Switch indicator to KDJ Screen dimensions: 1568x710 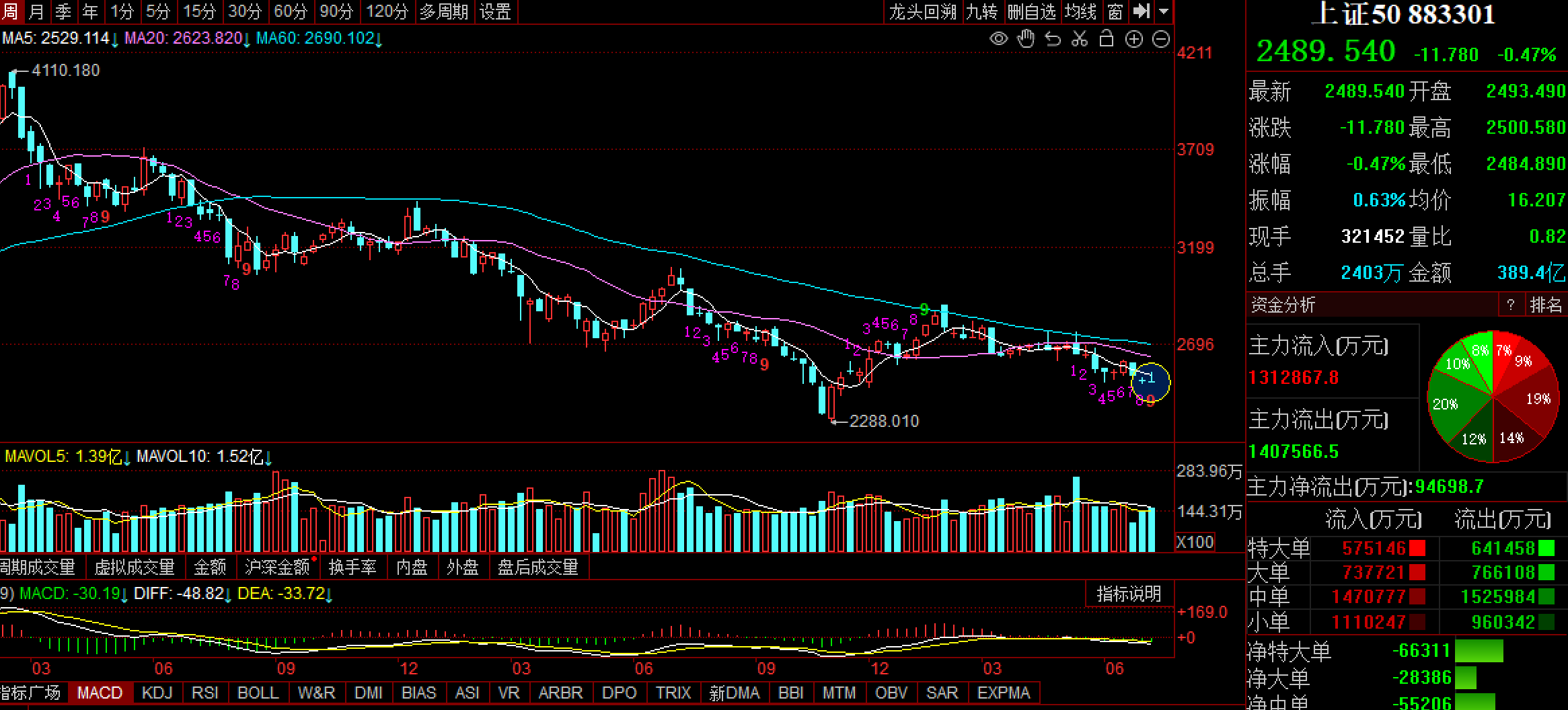coord(157,693)
